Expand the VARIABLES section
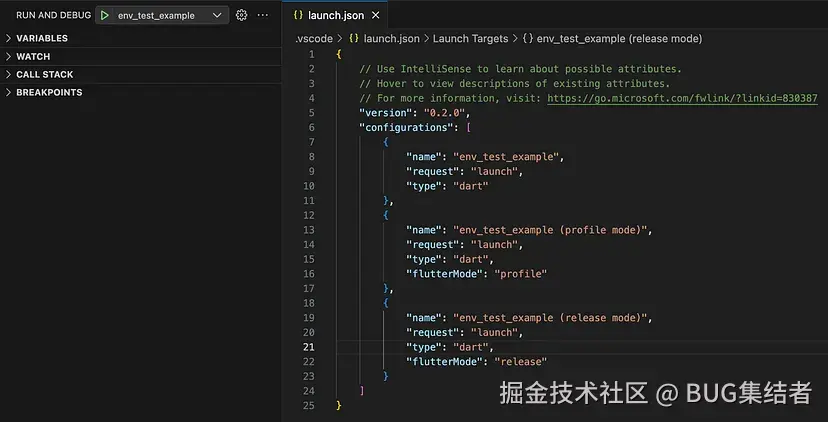 (x=140, y=38)
